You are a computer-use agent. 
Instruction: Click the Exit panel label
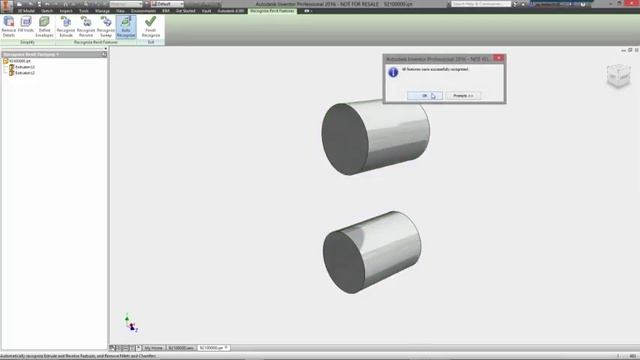pyautogui.click(x=151, y=42)
